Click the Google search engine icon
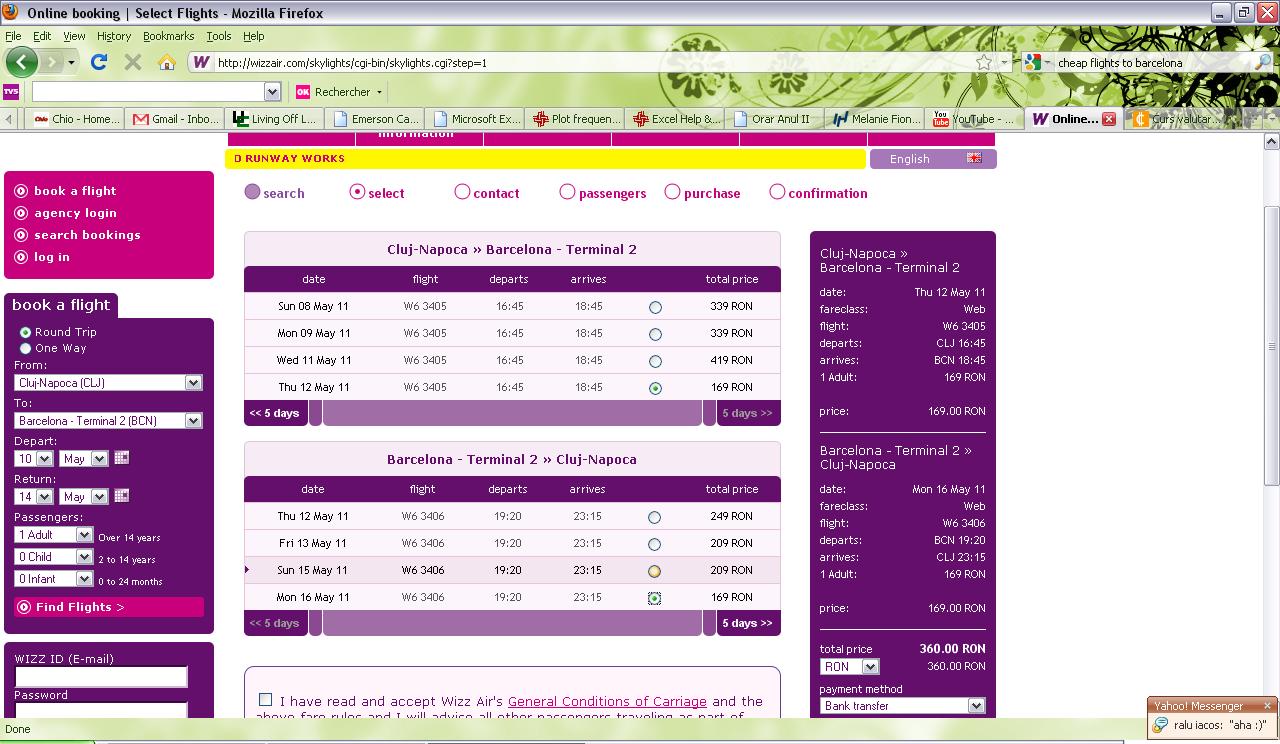The width and height of the screenshot is (1280, 744). (1032, 62)
